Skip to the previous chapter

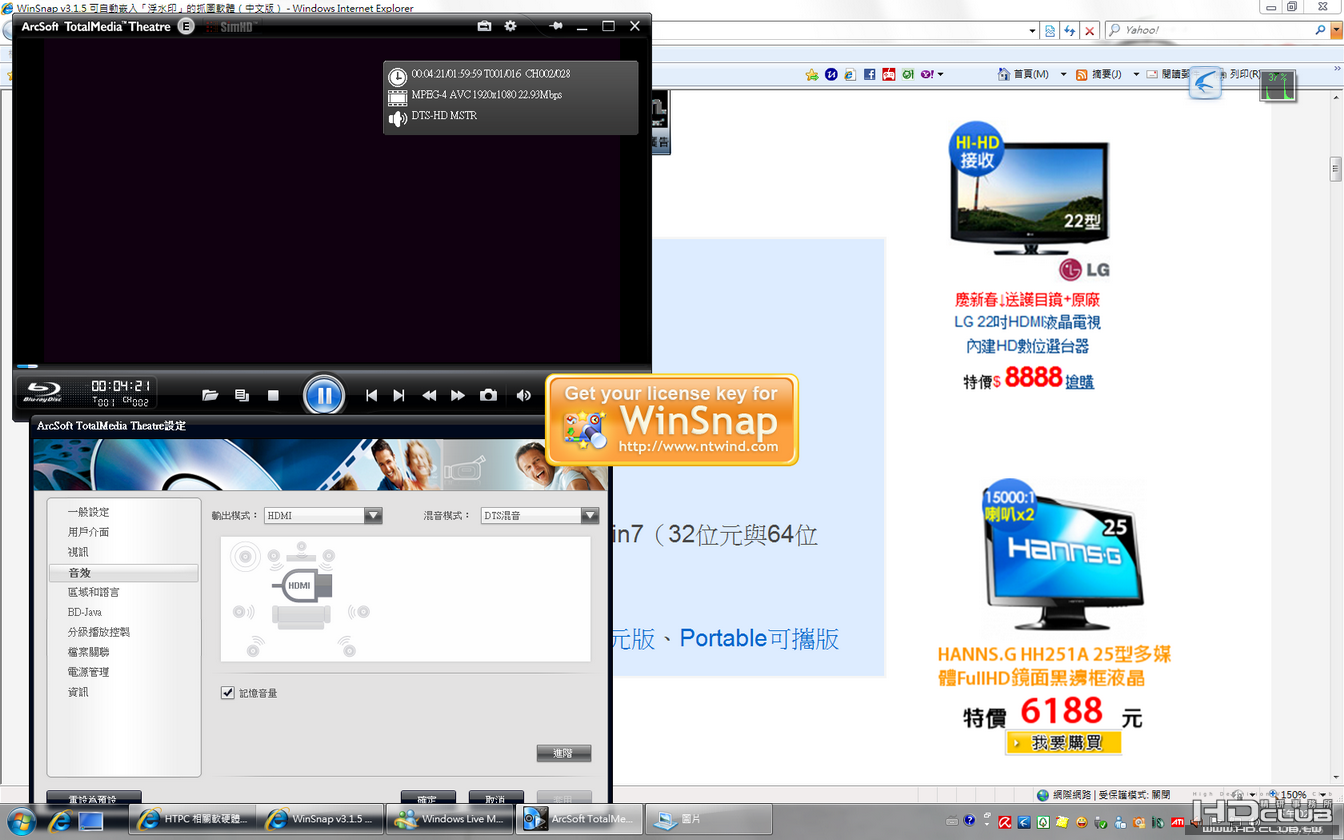[371, 395]
